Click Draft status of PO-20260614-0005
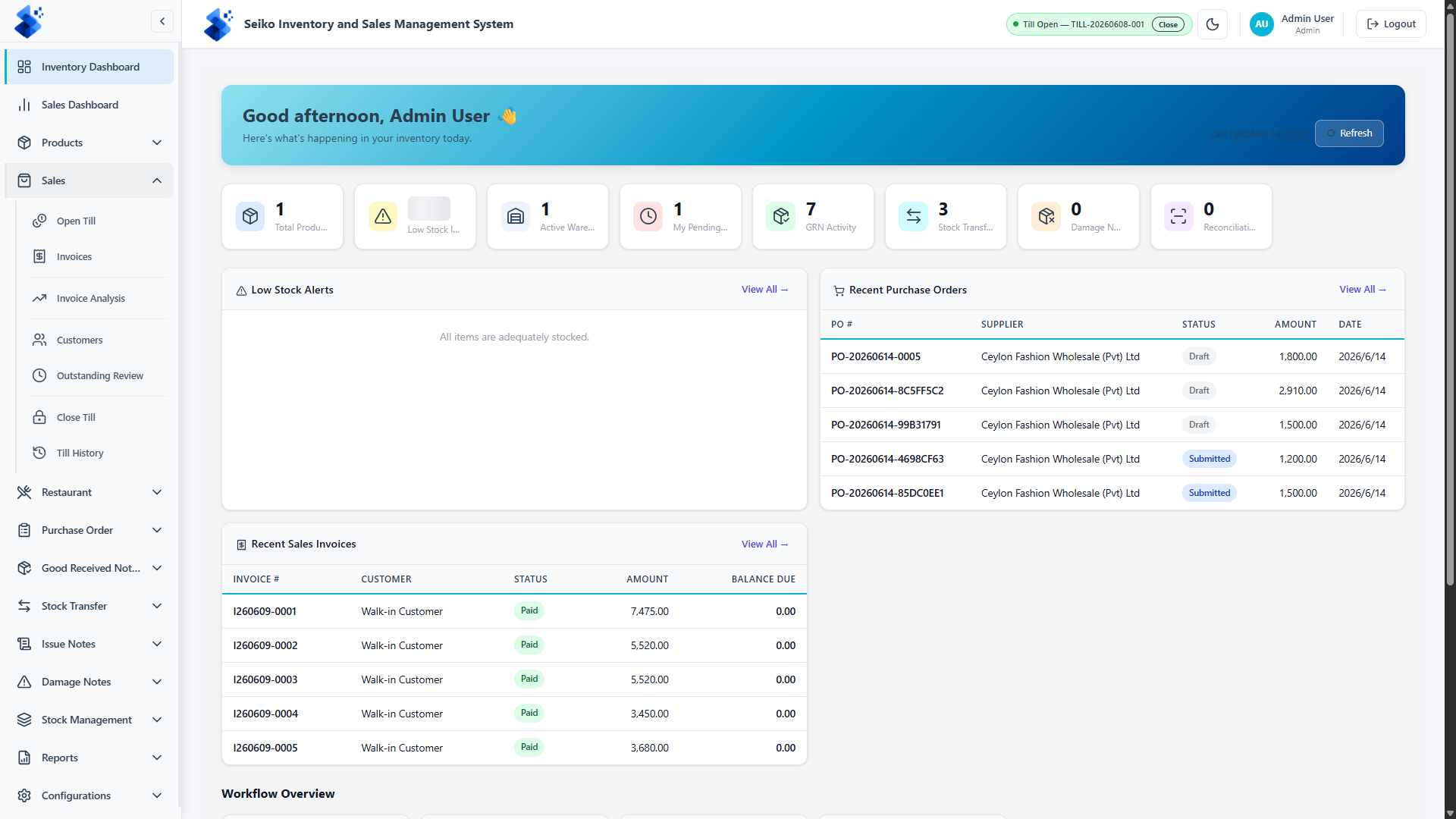This screenshot has width=1456, height=819. tap(1199, 356)
